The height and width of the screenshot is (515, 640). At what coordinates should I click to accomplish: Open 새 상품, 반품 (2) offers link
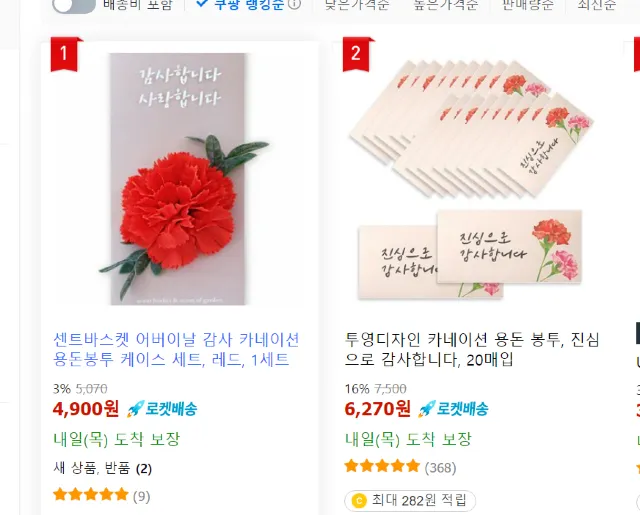(x=102, y=468)
